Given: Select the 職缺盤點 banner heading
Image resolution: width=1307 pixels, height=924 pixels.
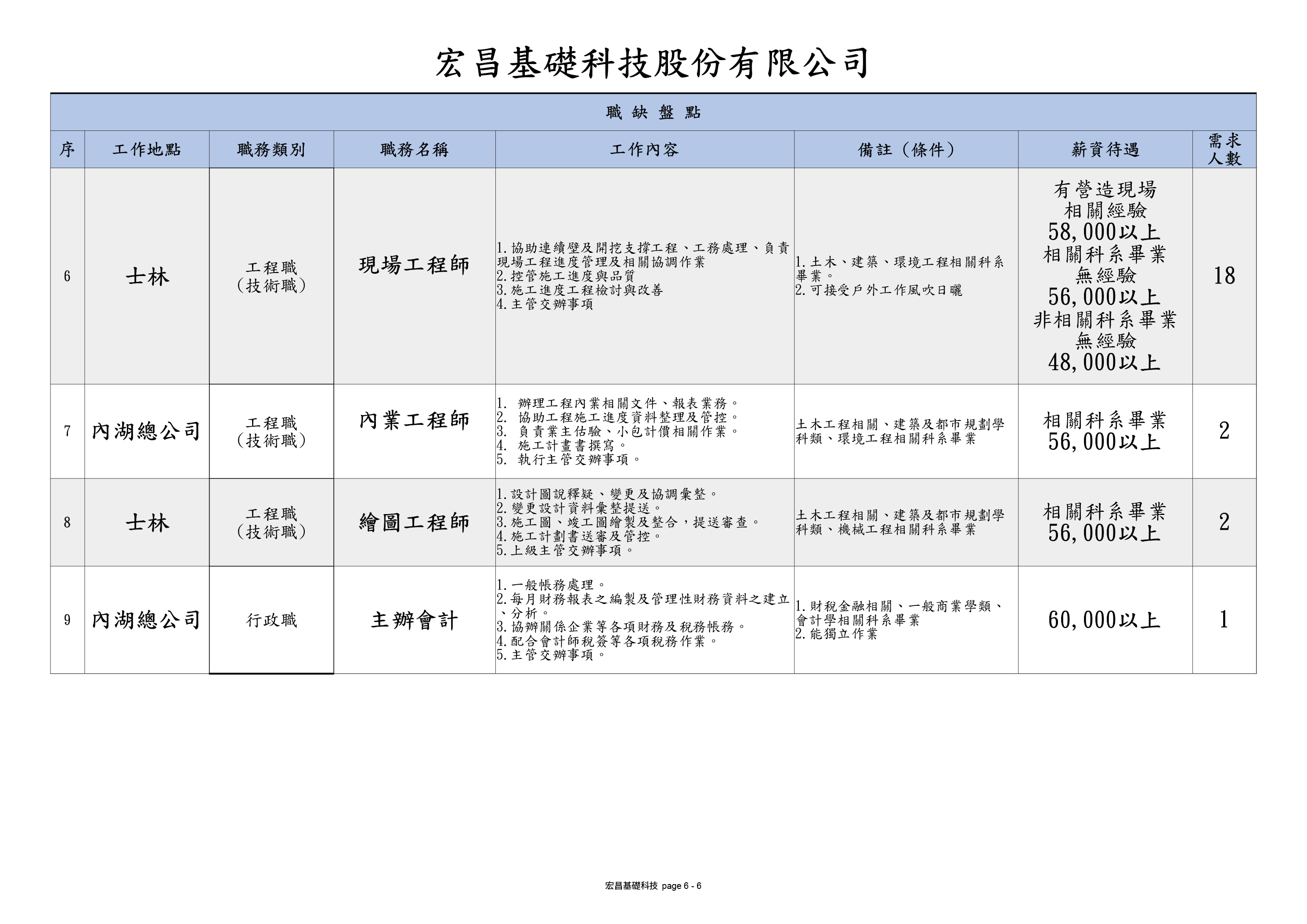Looking at the screenshot, I should pyautogui.click(x=653, y=113).
